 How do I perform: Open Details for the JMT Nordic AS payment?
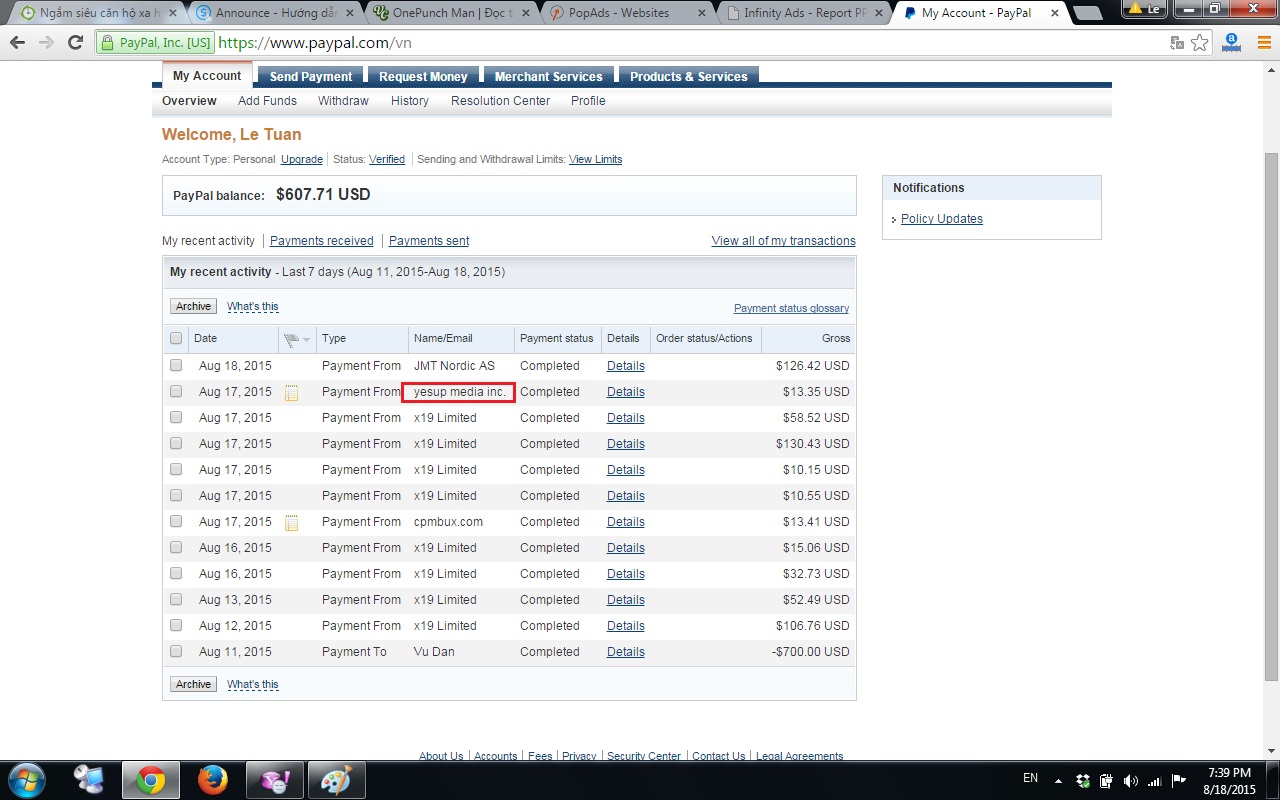click(626, 366)
